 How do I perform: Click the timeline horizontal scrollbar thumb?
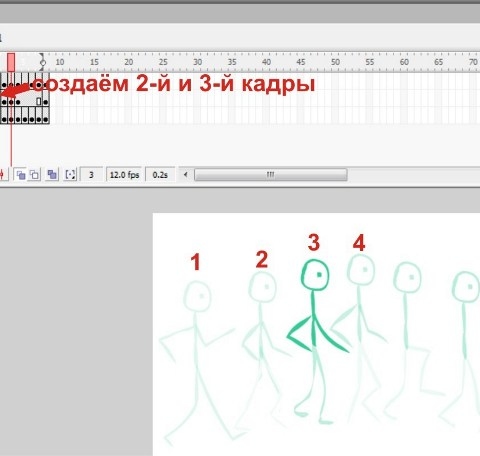[x=271, y=175]
